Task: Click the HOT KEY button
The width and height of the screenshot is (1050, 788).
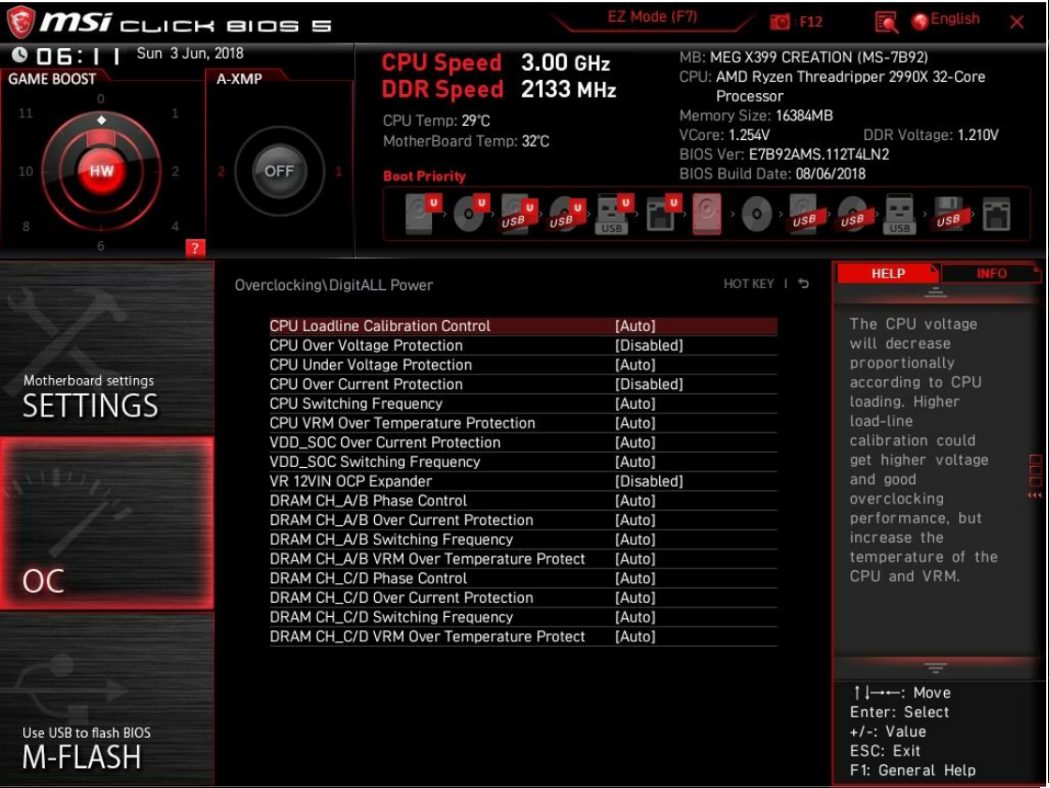Action: 748,284
